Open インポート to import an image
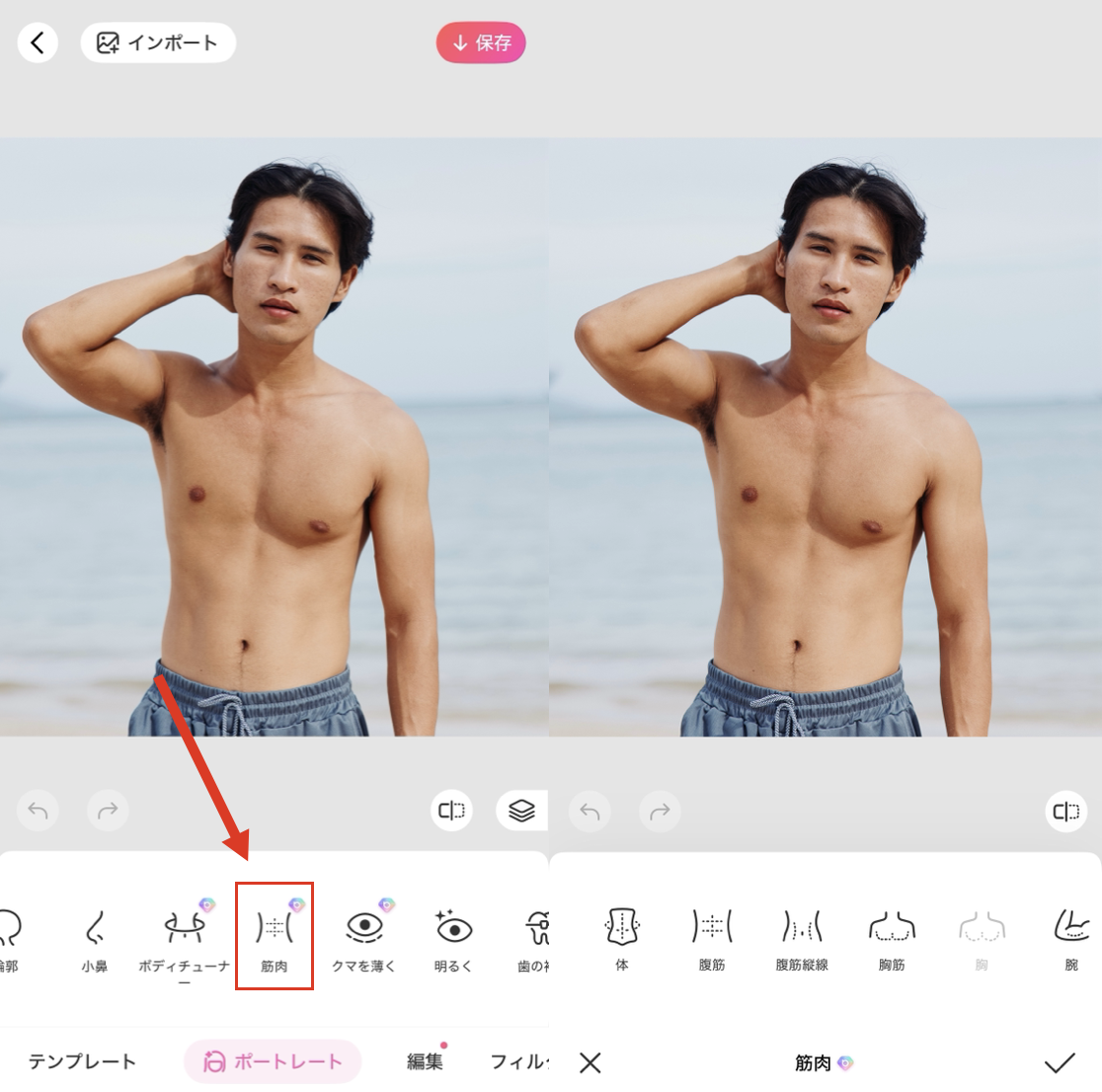 (x=158, y=42)
